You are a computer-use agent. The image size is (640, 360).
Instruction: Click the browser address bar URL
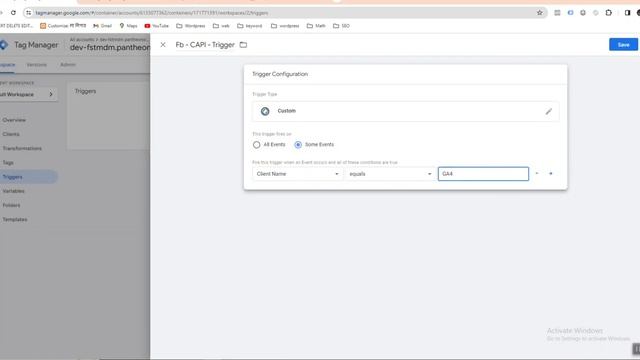[152, 13]
